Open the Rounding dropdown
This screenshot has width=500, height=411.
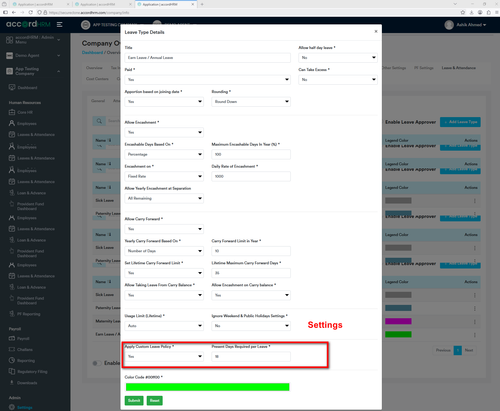click(251, 102)
